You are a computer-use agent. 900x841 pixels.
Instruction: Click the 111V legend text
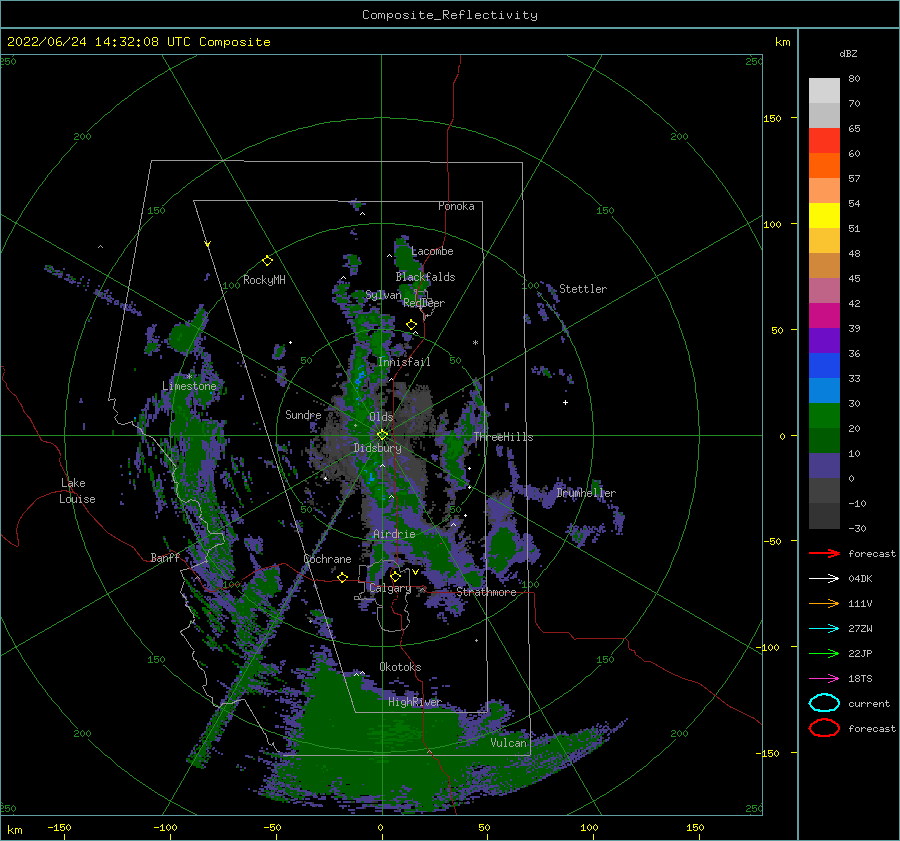[860, 603]
